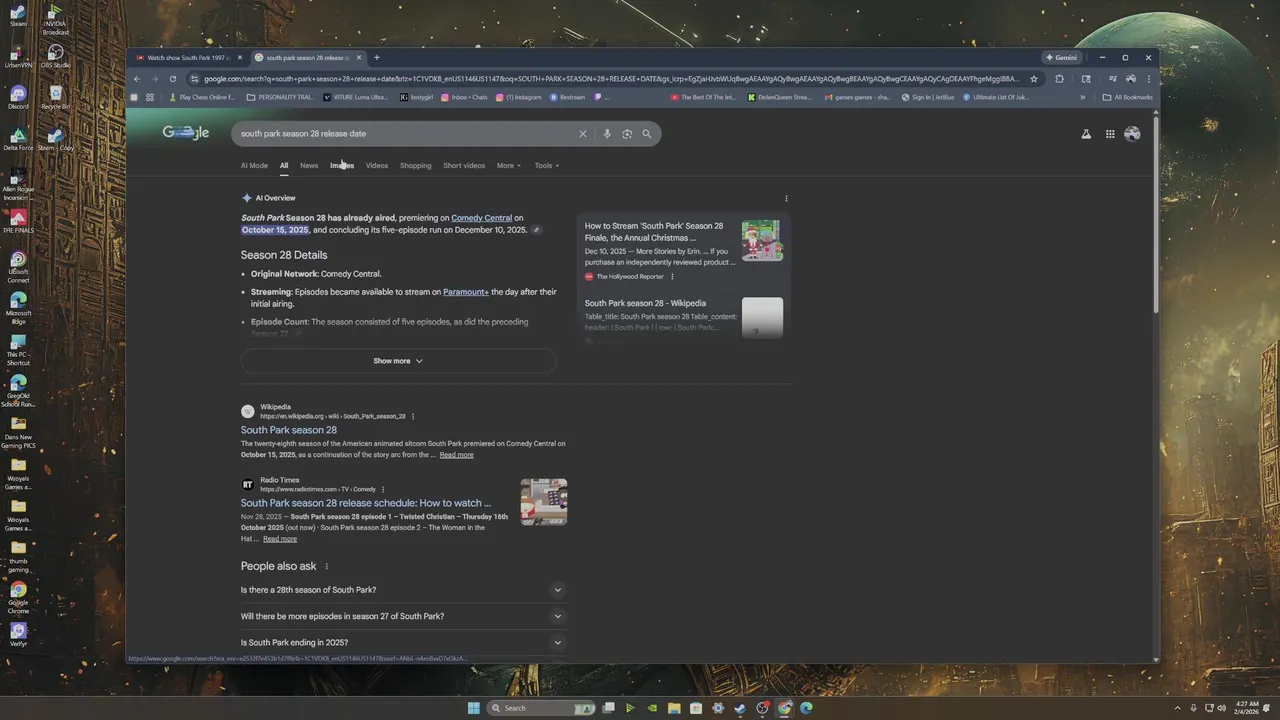The width and height of the screenshot is (1280, 720).
Task: Switch to the Images results tab
Action: [342, 166]
